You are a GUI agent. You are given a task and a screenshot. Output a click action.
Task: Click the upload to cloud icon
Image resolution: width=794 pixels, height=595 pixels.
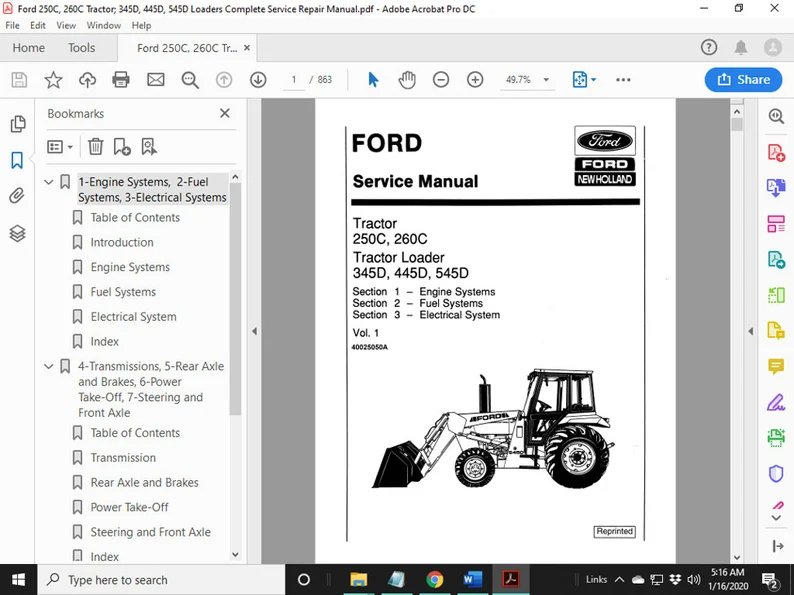[87, 80]
